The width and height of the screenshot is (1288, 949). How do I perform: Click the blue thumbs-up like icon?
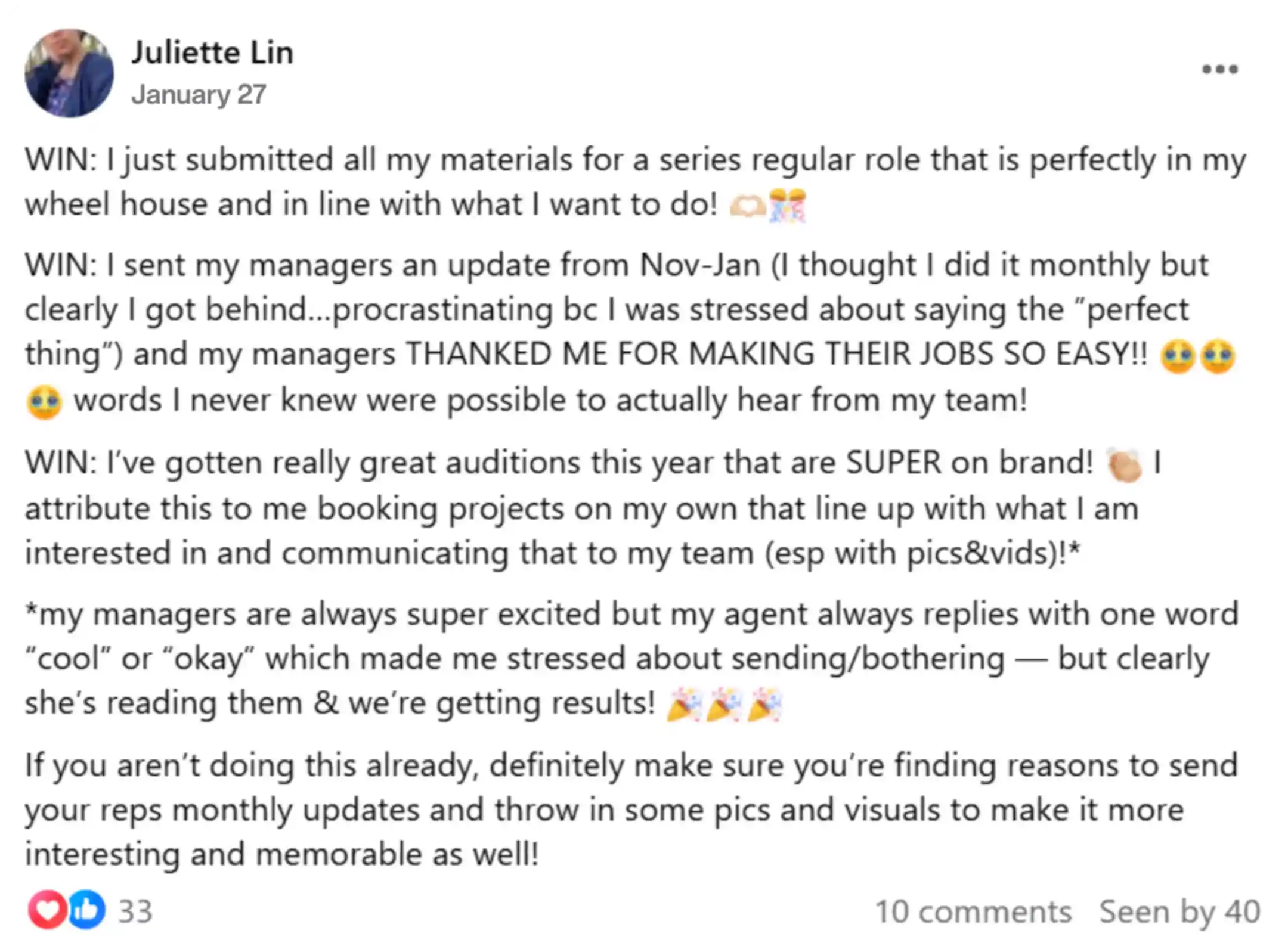(x=87, y=909)
